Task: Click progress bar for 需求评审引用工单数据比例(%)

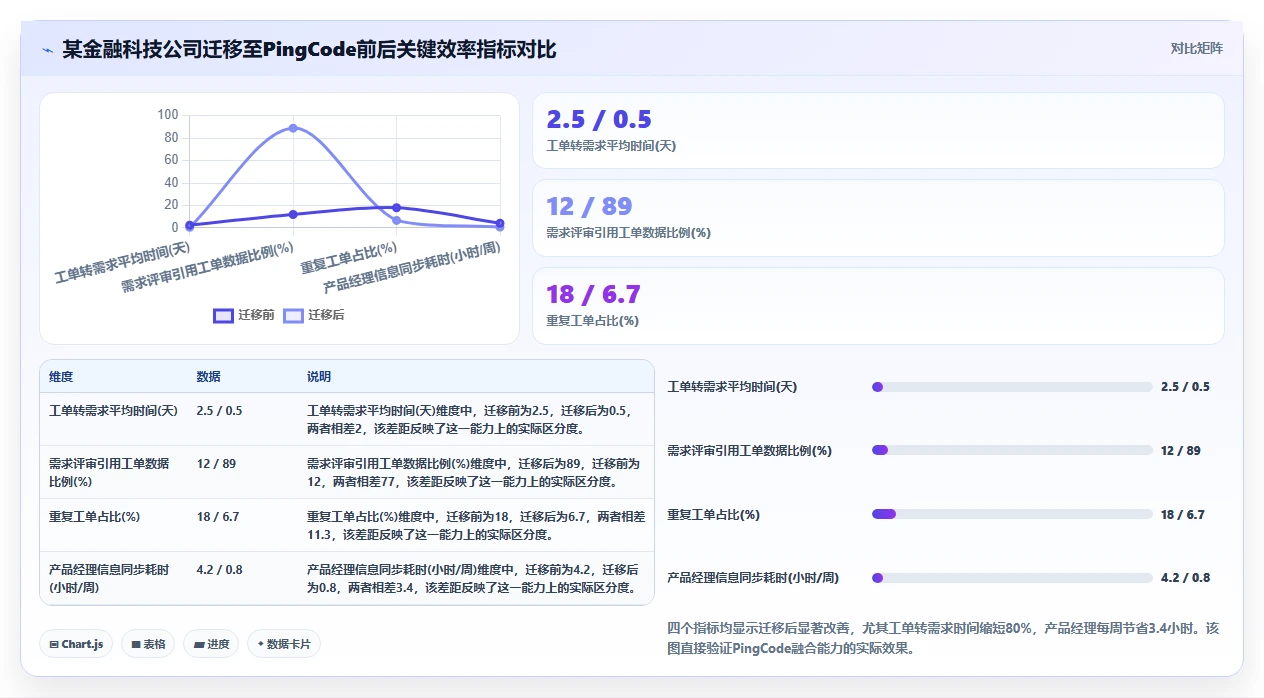Action: pyautogui.click(x=1012, y=450)
